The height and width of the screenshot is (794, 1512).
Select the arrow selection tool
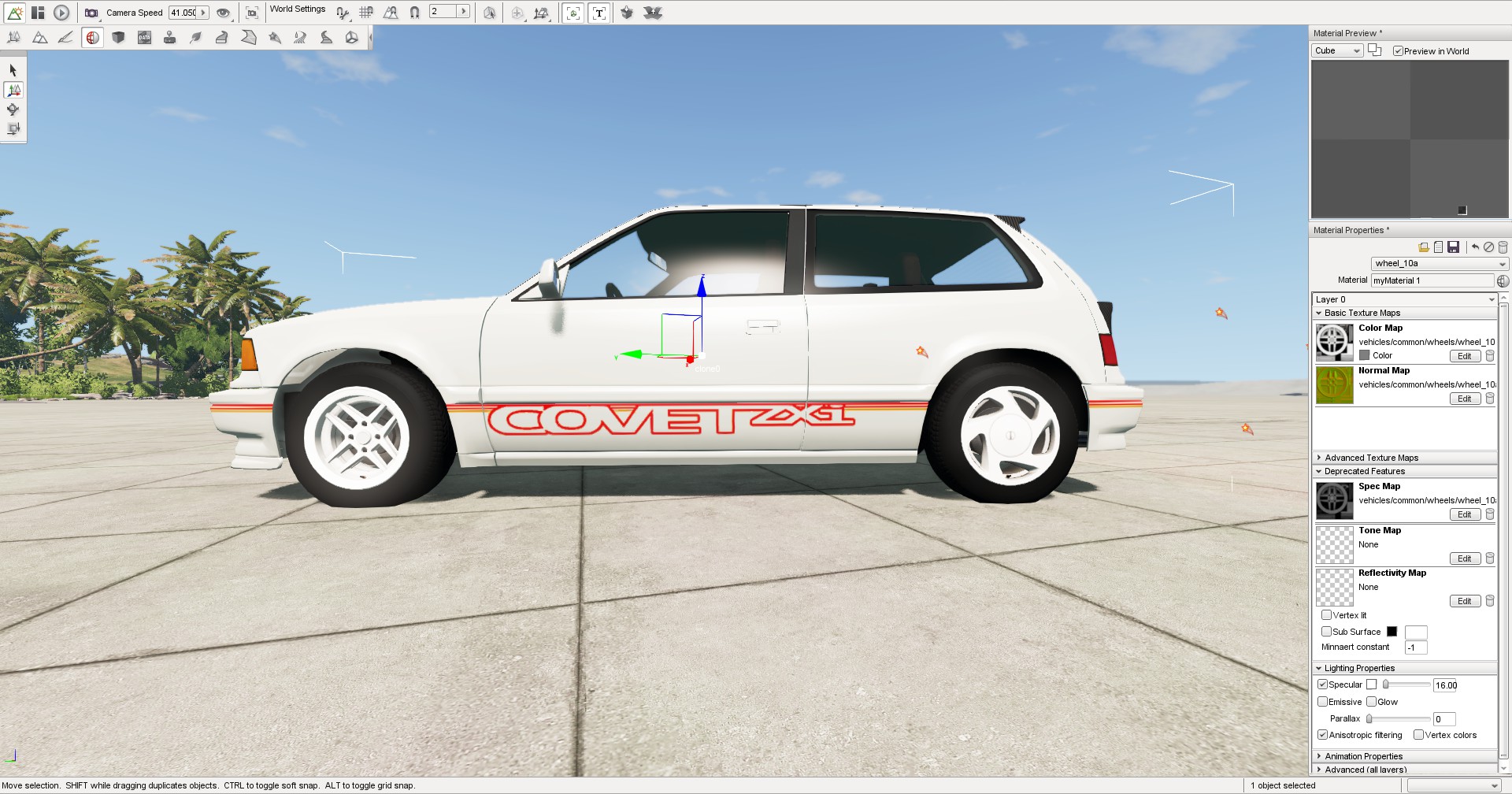(x=13, y=70)
